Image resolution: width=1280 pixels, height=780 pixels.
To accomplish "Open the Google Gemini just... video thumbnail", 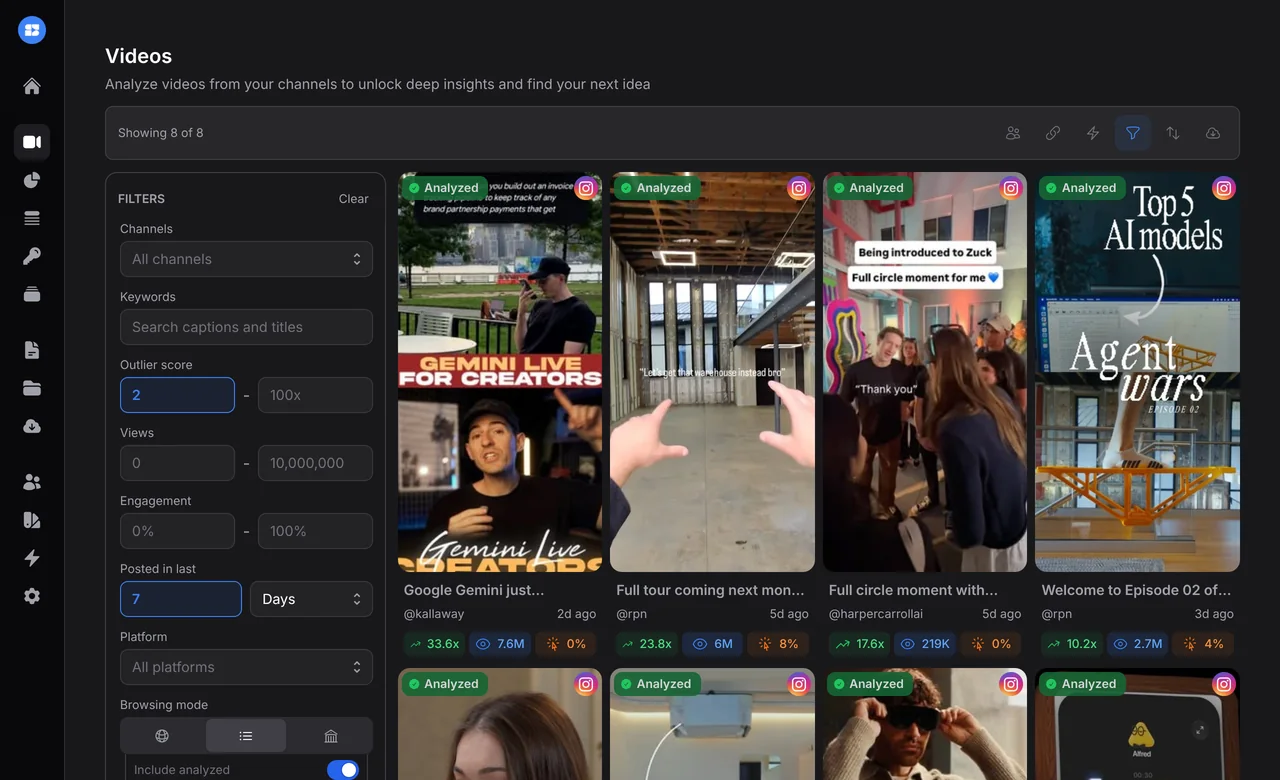I will coord(500,372).
